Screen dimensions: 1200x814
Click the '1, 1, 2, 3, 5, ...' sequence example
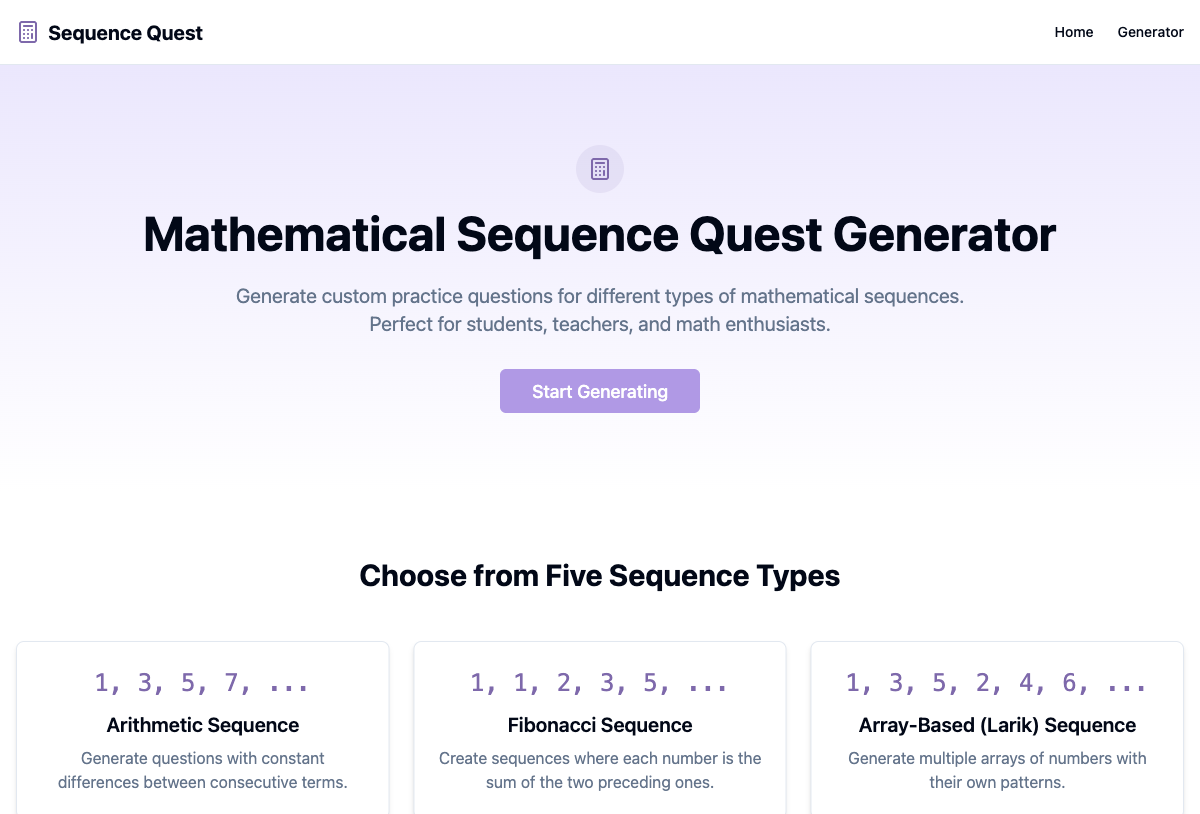coord(600,683)
